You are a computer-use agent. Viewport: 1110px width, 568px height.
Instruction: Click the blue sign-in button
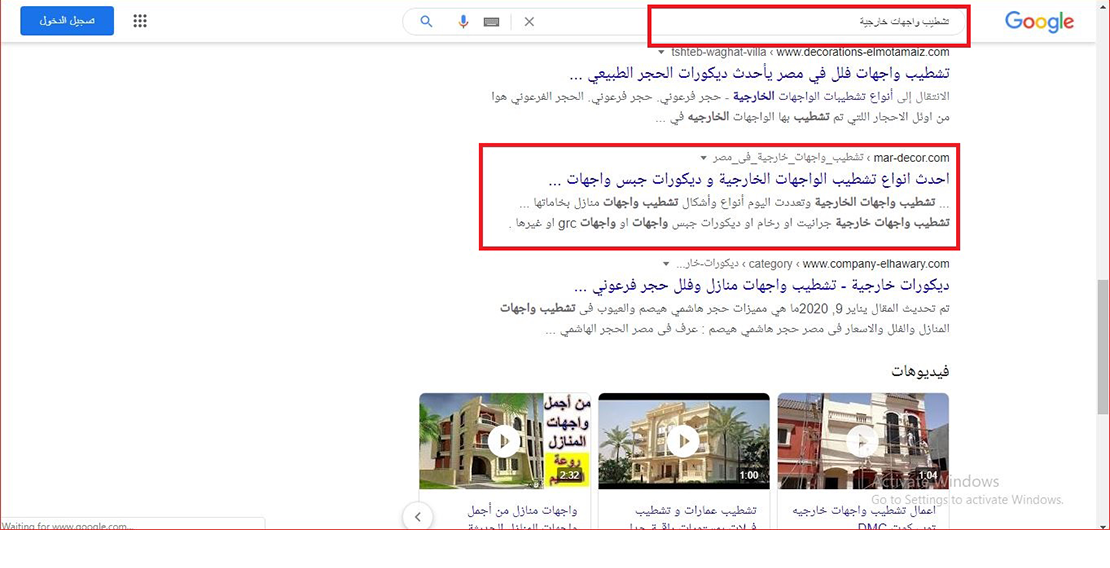click(67, 21)
